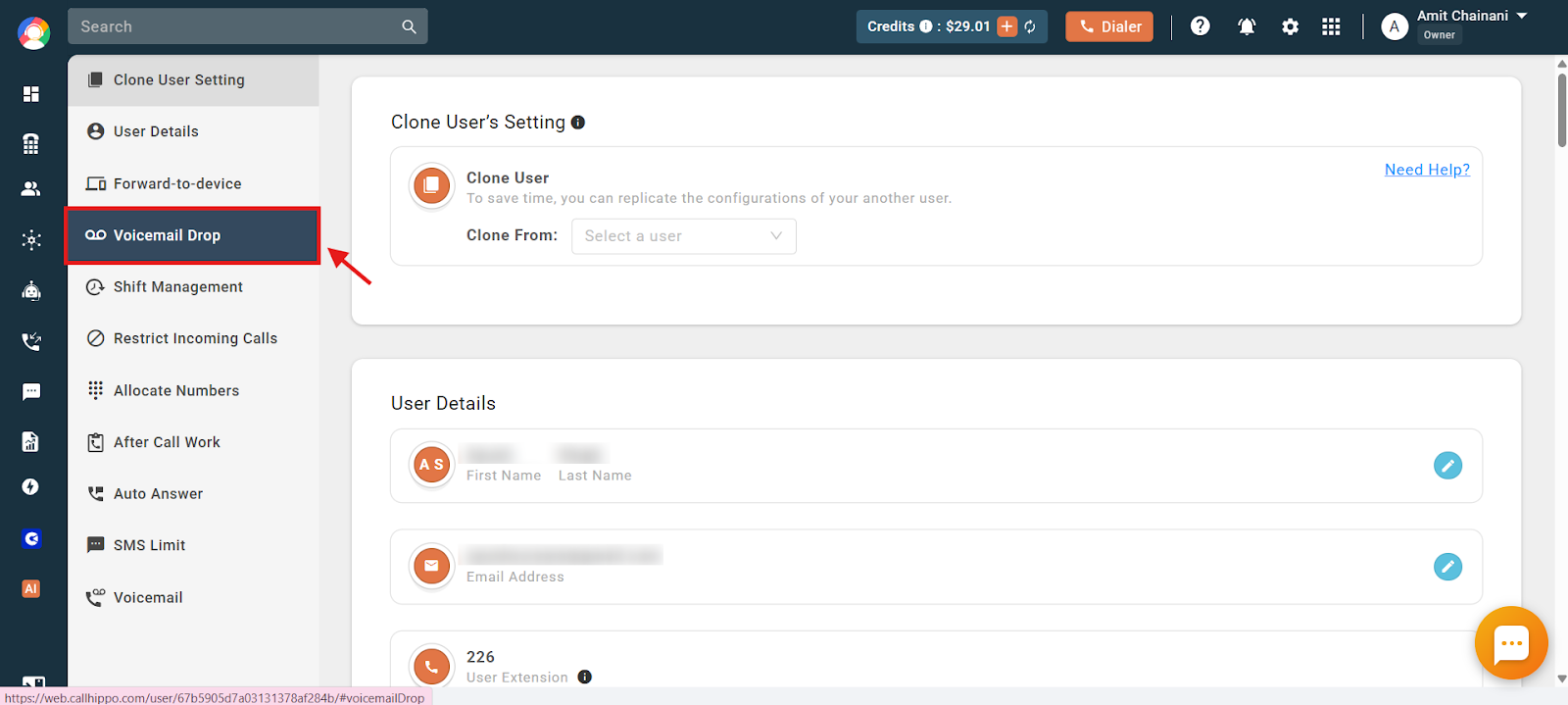Select SMS Limit menu item
The height and width of the screenshot is (705, 1568).
193,545
